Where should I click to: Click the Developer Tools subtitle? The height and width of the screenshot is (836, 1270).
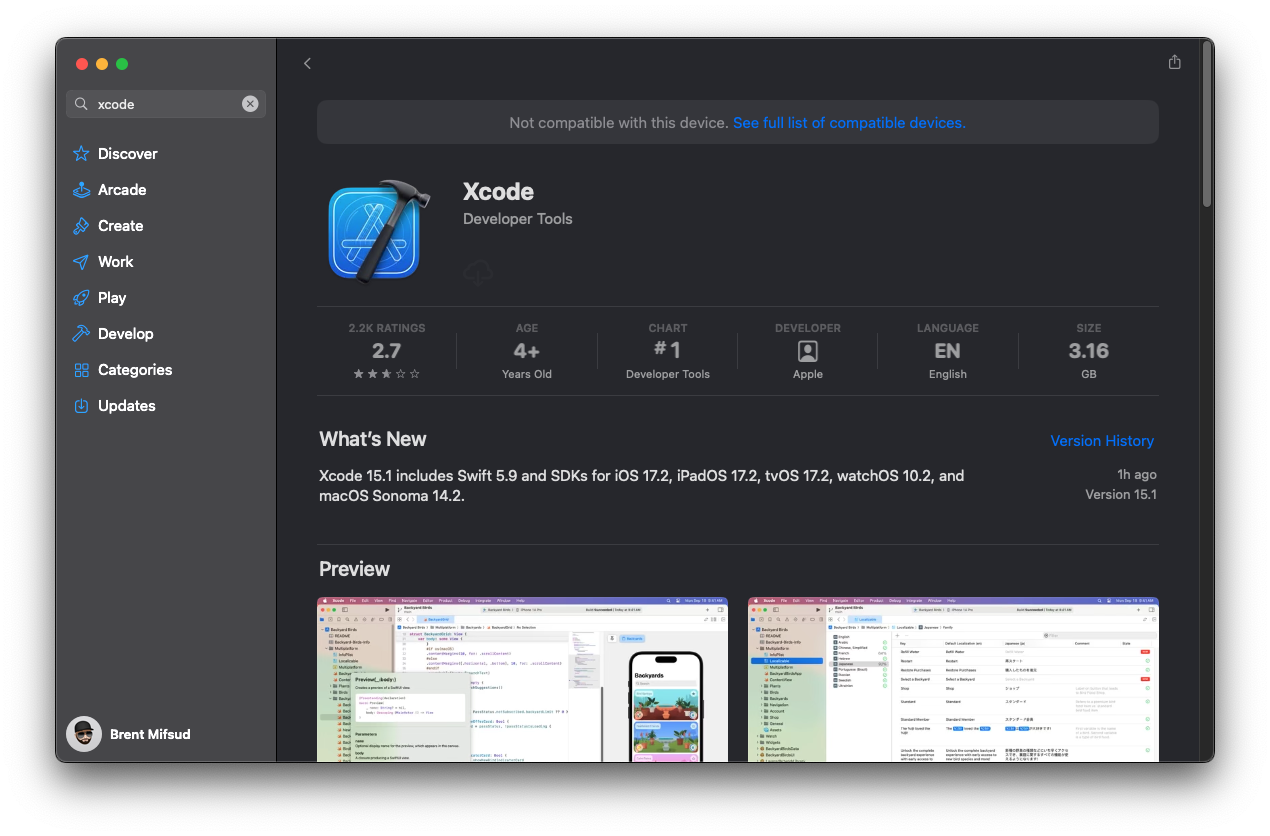(x=518, y=219)
